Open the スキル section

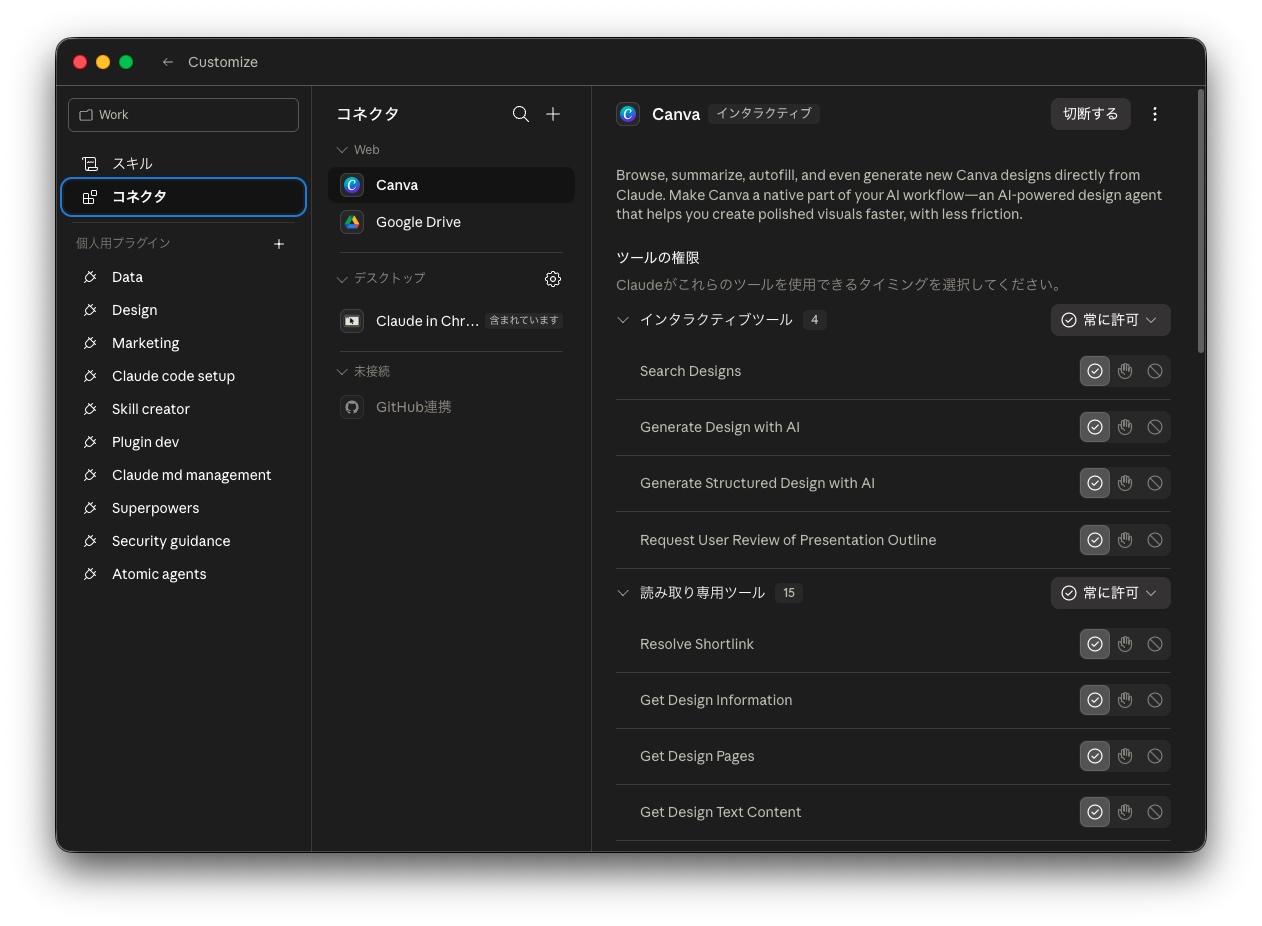pos(184,164)
